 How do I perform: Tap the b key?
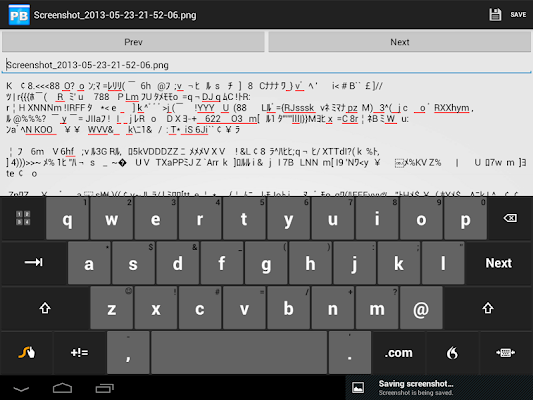coord(288,308)
